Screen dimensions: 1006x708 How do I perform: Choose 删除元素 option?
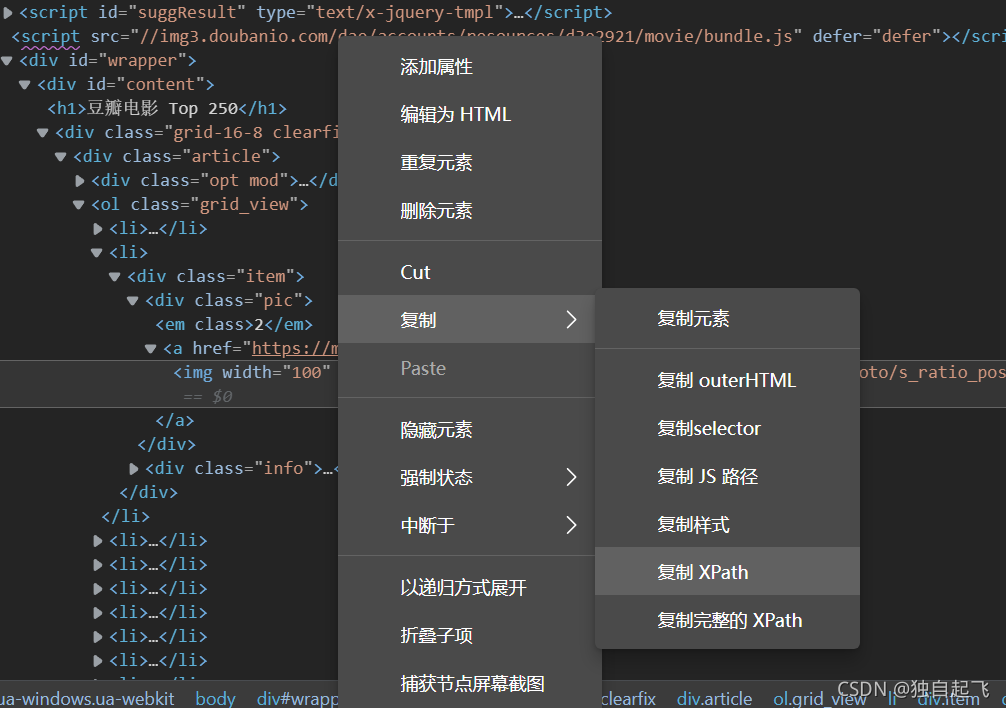[x=470, y=211]
